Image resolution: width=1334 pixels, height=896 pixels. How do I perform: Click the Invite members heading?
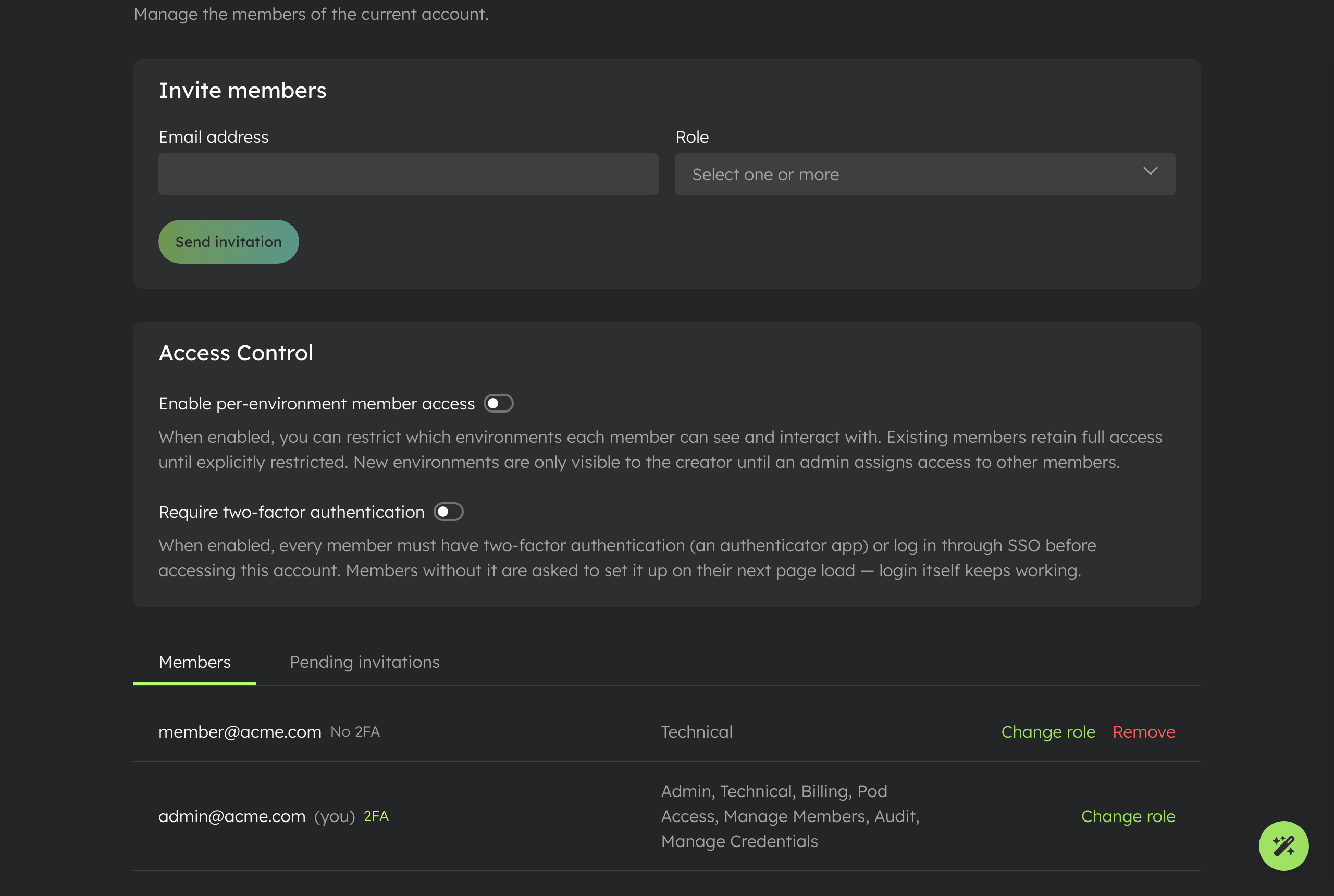pyautogui.click(x=242, y=91)
